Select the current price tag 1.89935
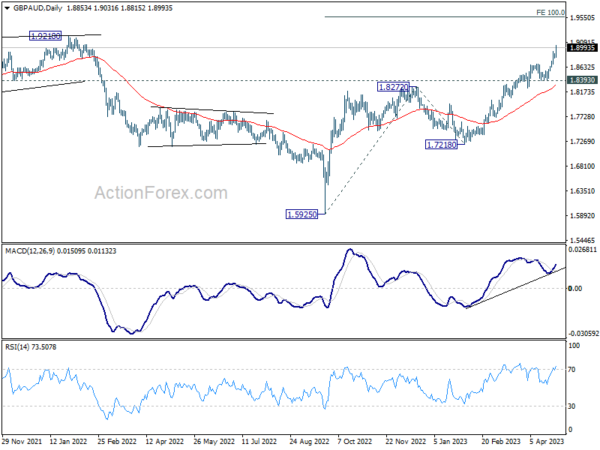The height and width of the screenshot is (450, 600). (x=582, y=48)
